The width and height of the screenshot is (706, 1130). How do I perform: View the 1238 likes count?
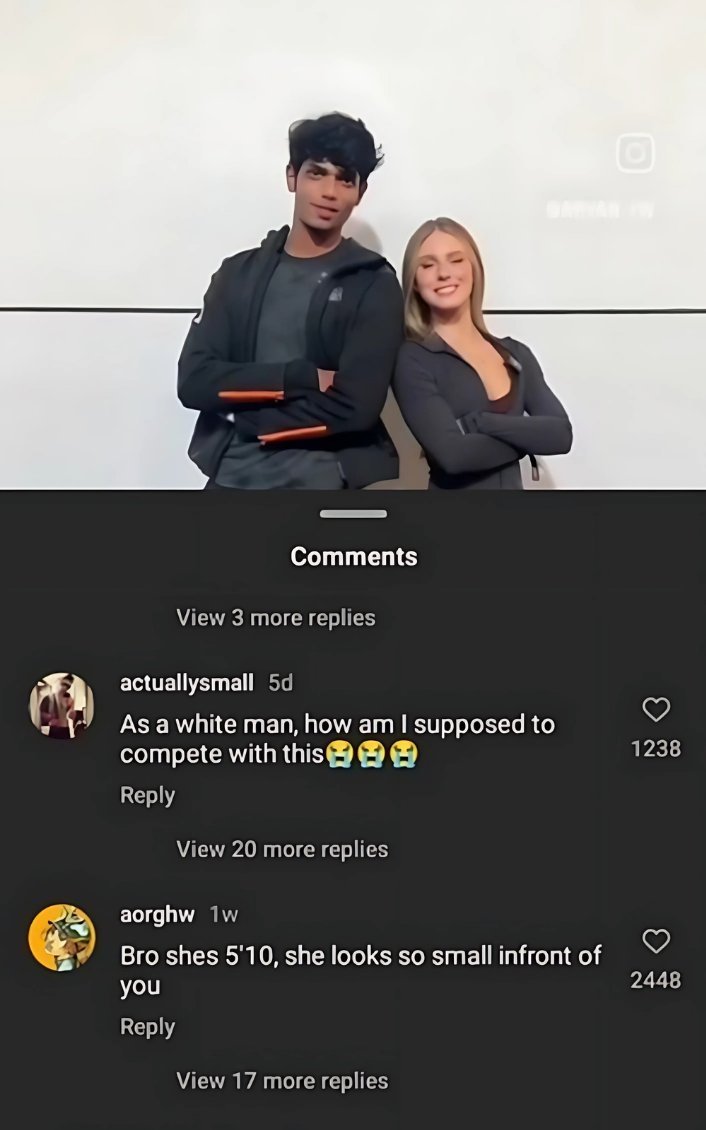[x=656, y=749]
